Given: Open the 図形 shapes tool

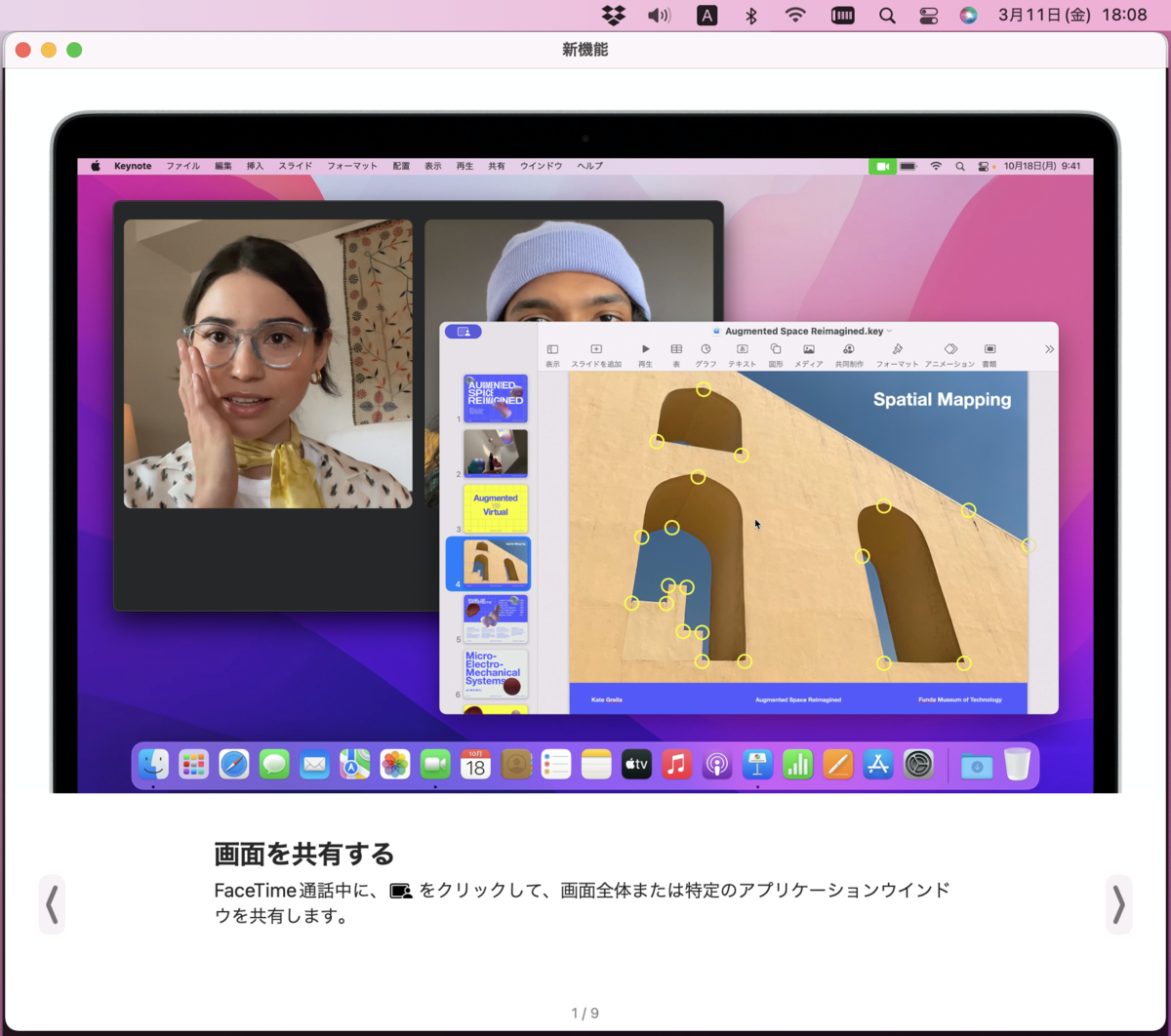Looking at the screenshot, I should pos(774,348).
